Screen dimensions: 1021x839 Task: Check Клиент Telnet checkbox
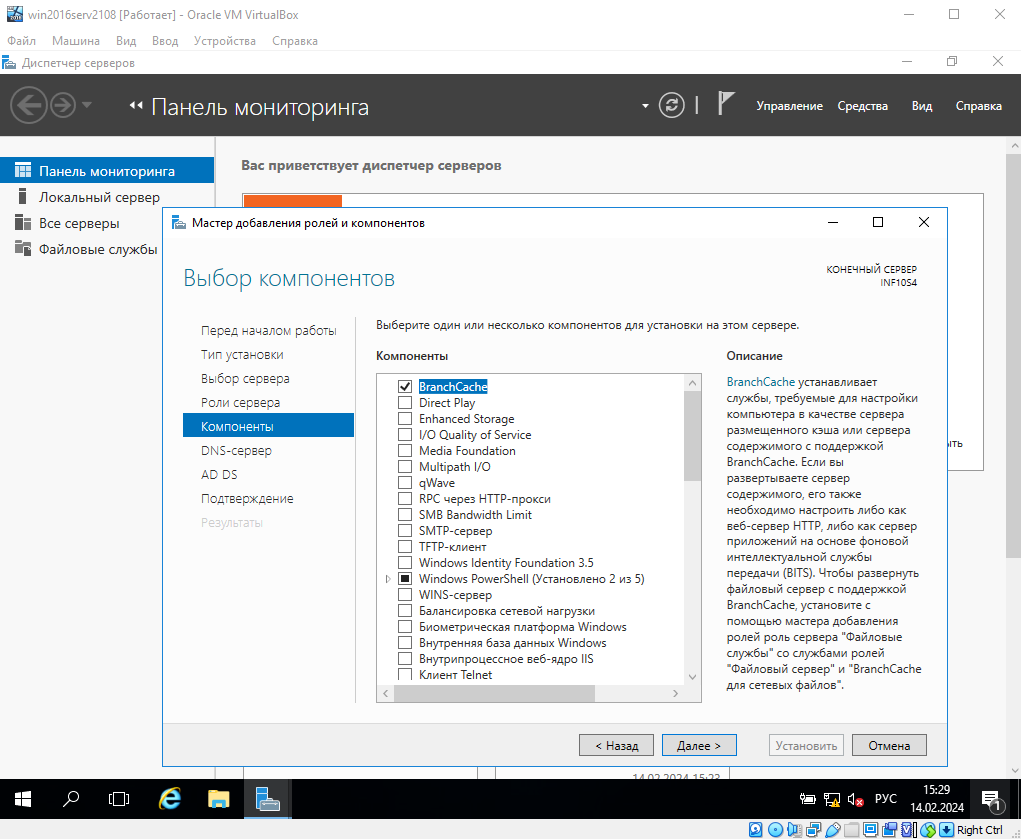[405, 675]
